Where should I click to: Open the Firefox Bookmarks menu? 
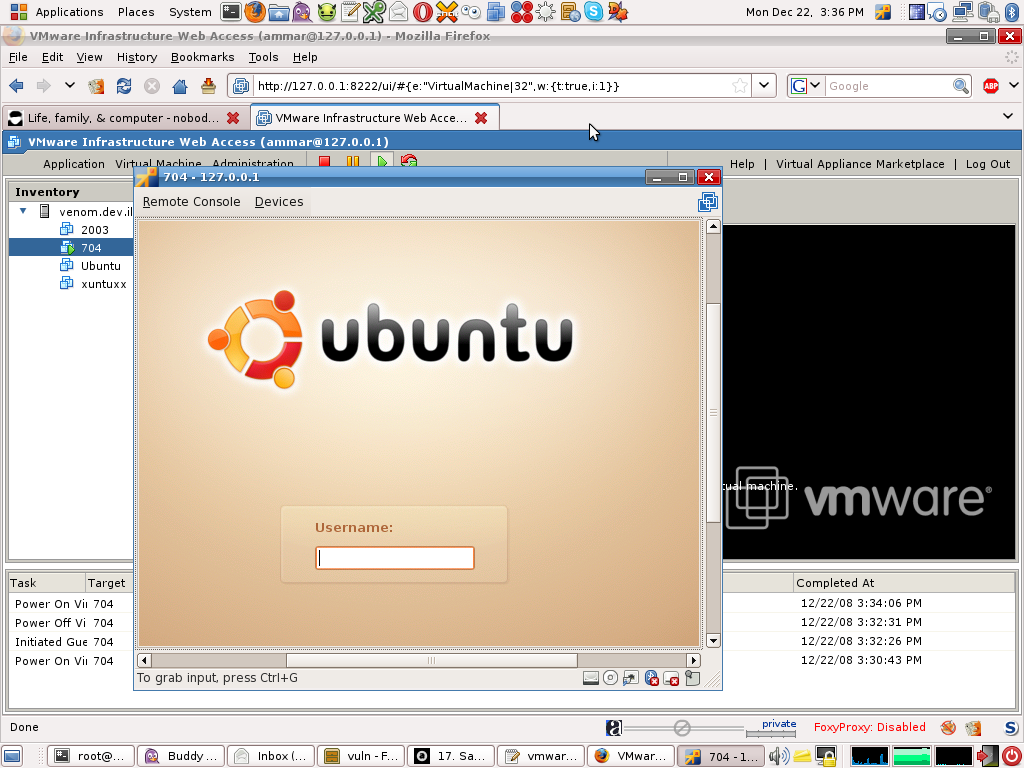click(202, 57)
